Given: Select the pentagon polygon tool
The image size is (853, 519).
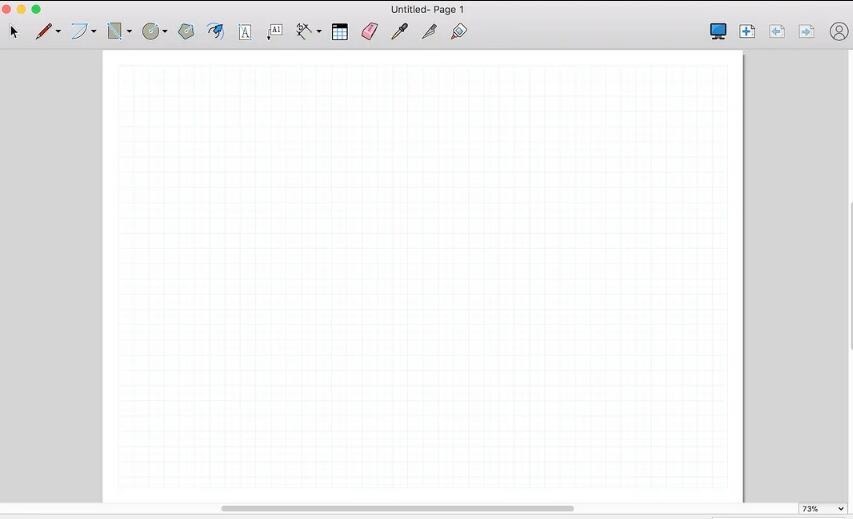Looking at the screenshot, I should coord(186,31).
